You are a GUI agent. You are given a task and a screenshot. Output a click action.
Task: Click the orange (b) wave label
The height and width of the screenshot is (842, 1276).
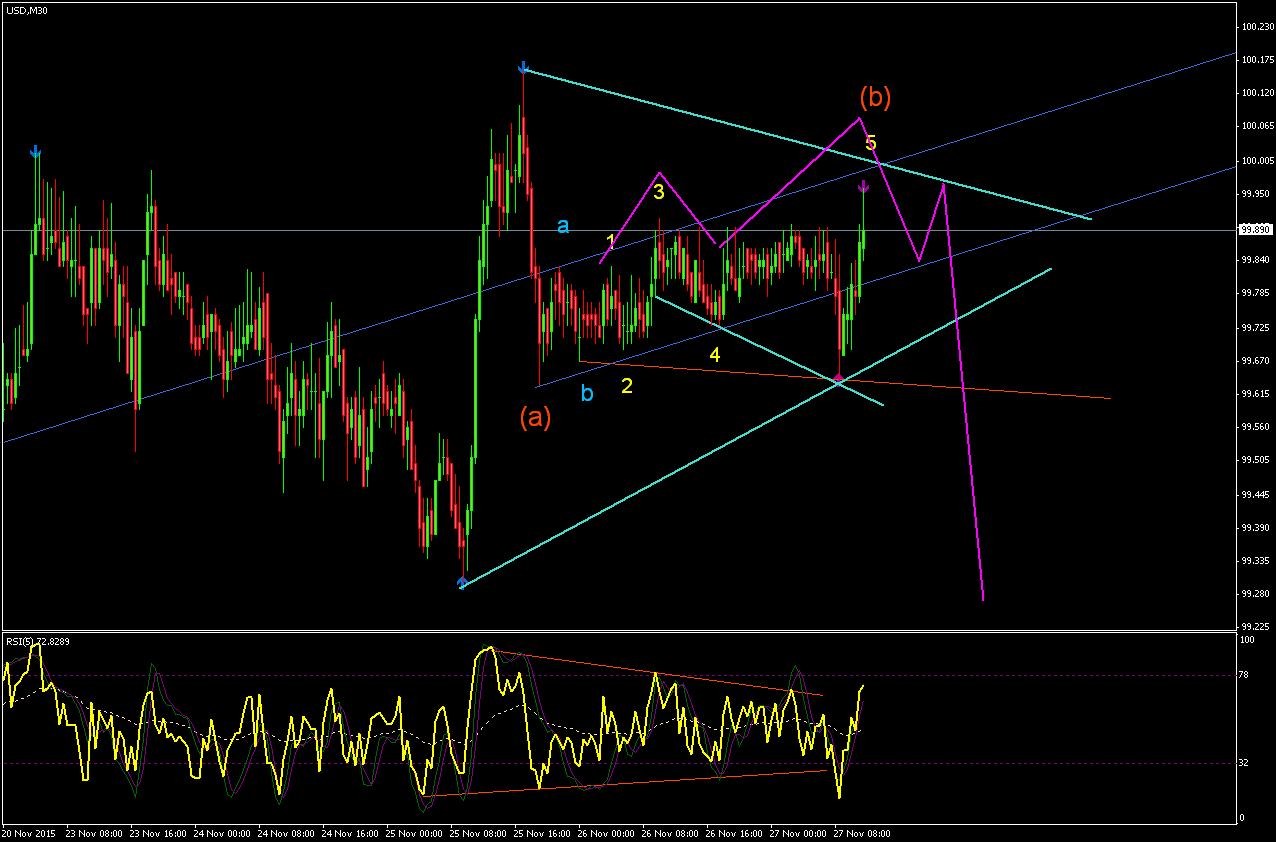[x=875, y=97]
